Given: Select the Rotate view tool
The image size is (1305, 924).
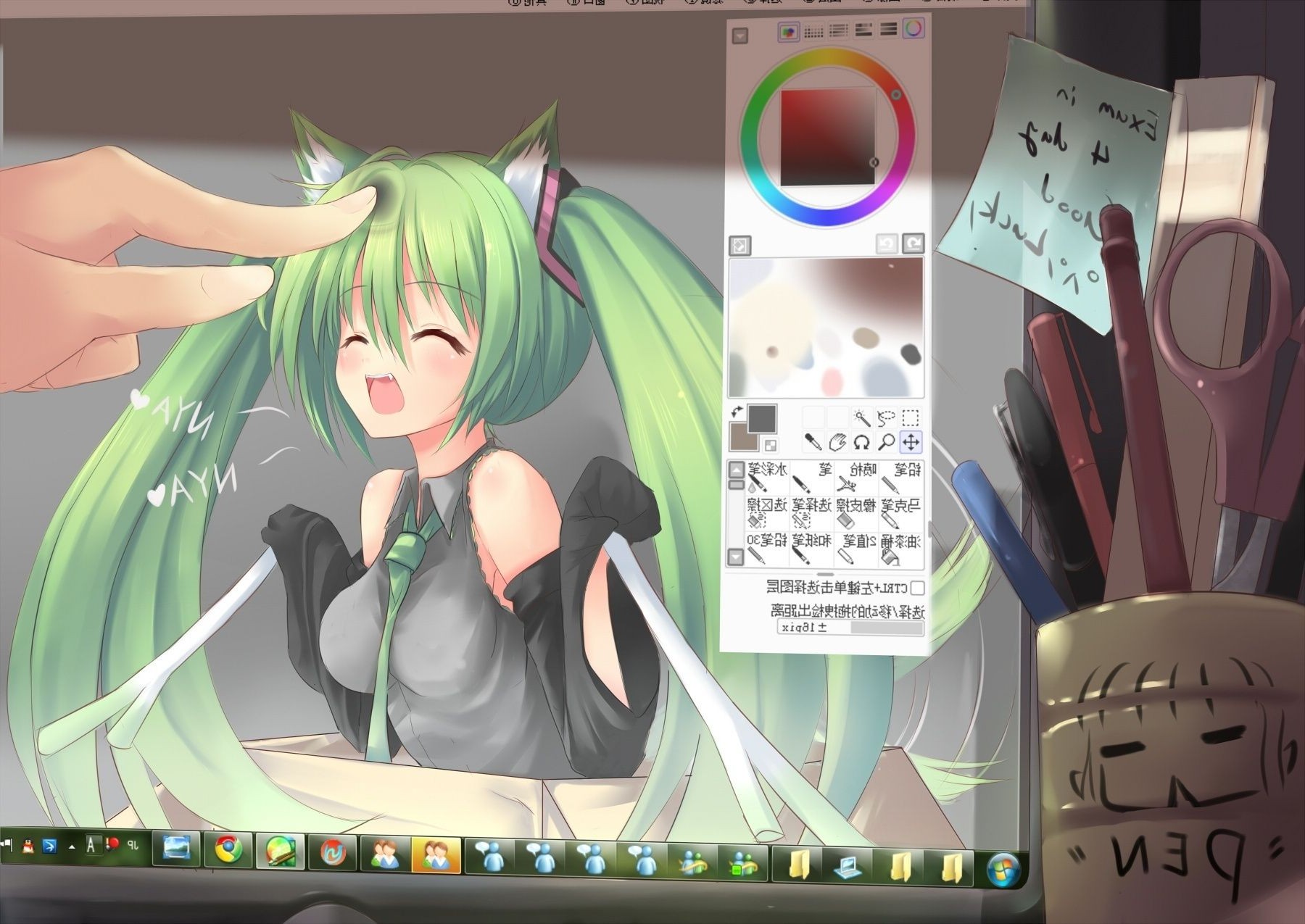Looking at the screenshot, I should click(862, 441).
